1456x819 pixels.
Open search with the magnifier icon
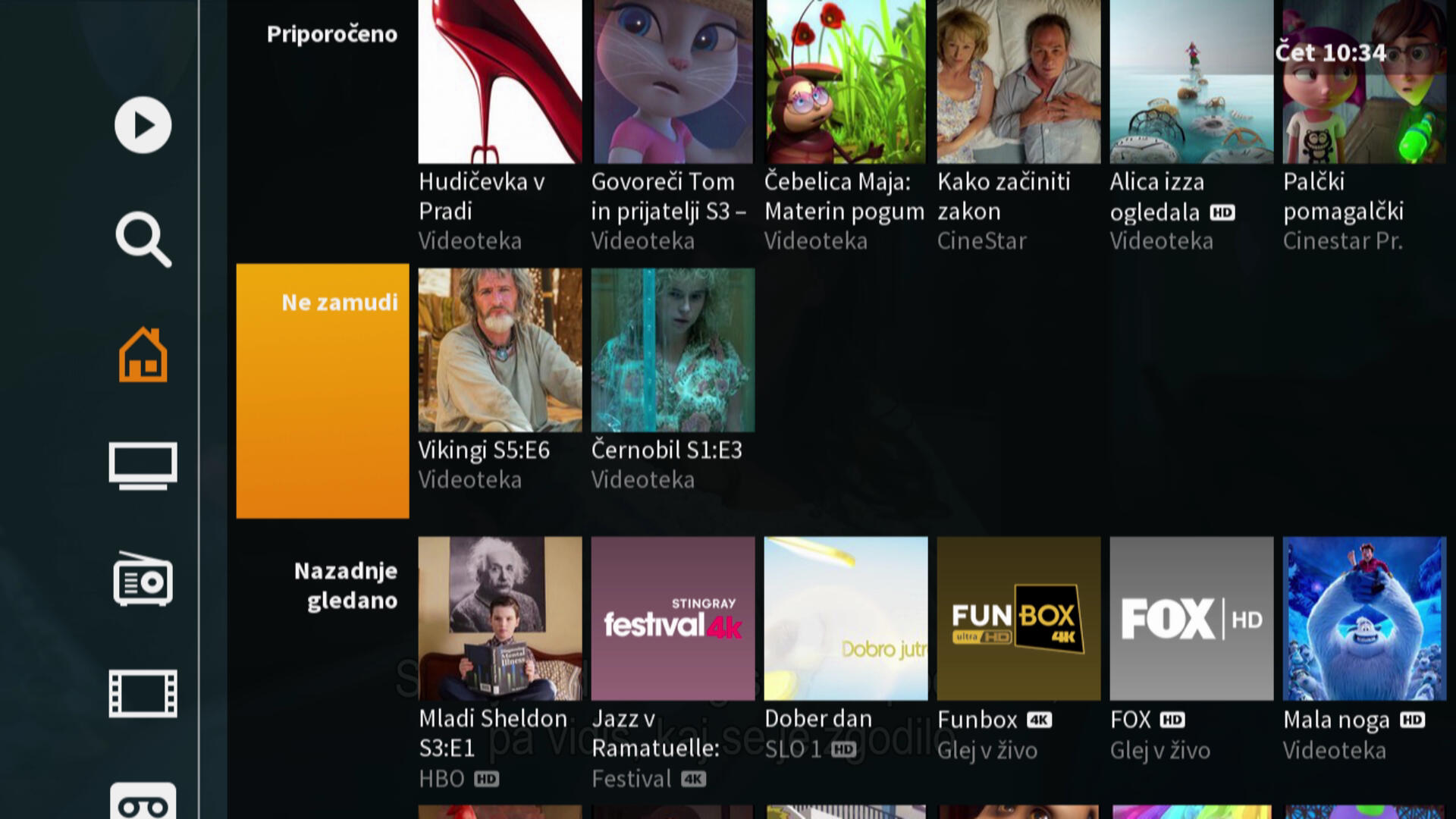(x=143, y=240)
